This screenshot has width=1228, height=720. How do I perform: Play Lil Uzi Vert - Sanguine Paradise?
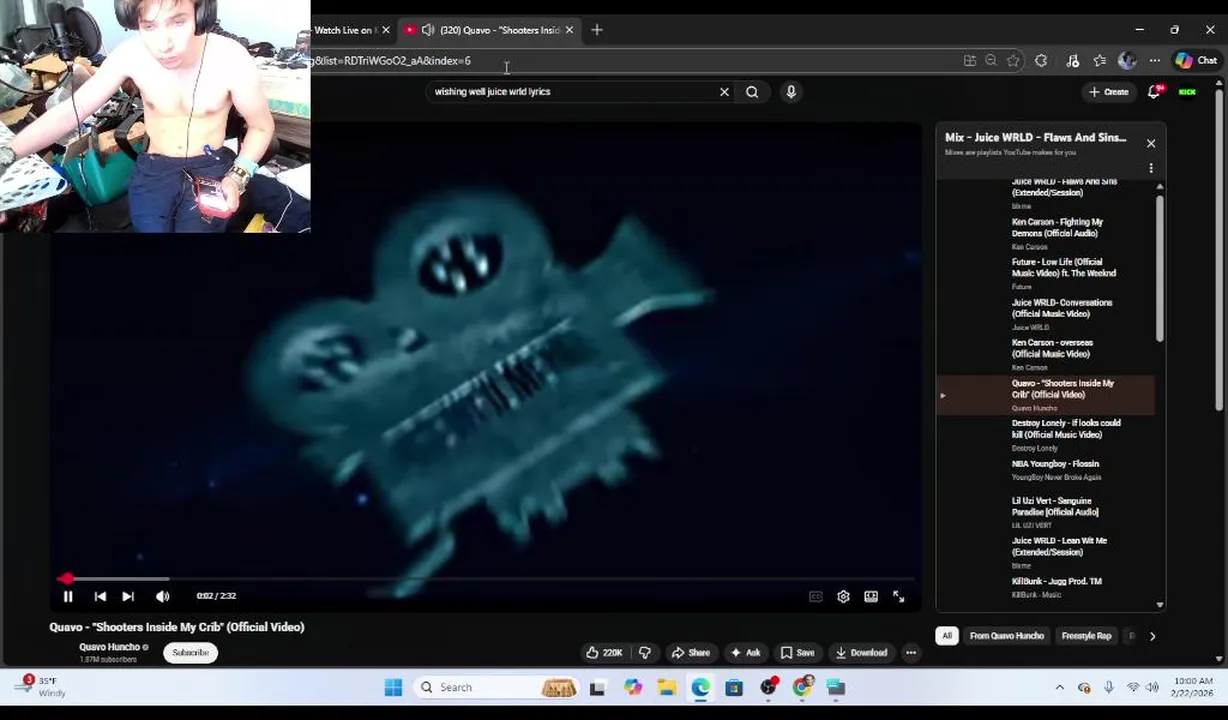(x=1047, y=511)
